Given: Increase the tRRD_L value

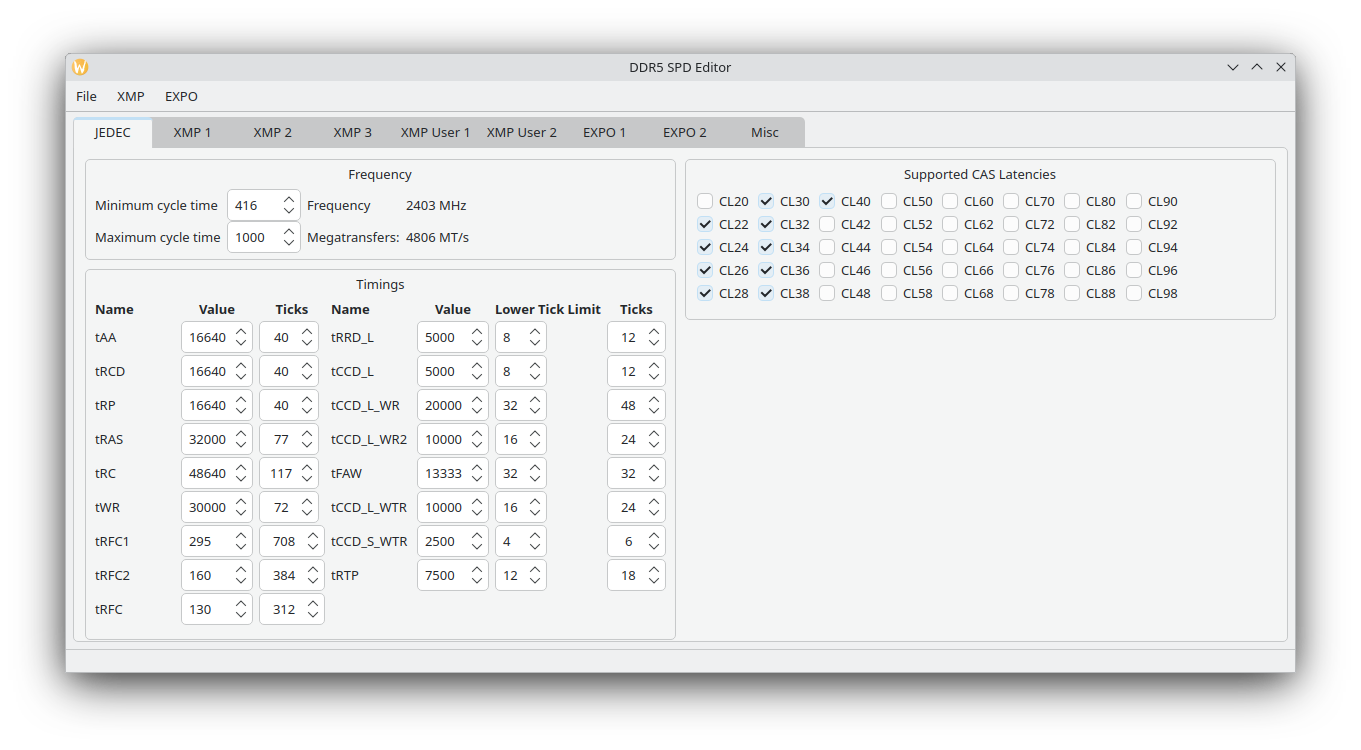Looking at the screenshot, I should pyautogui.click(x=477, y=331).
